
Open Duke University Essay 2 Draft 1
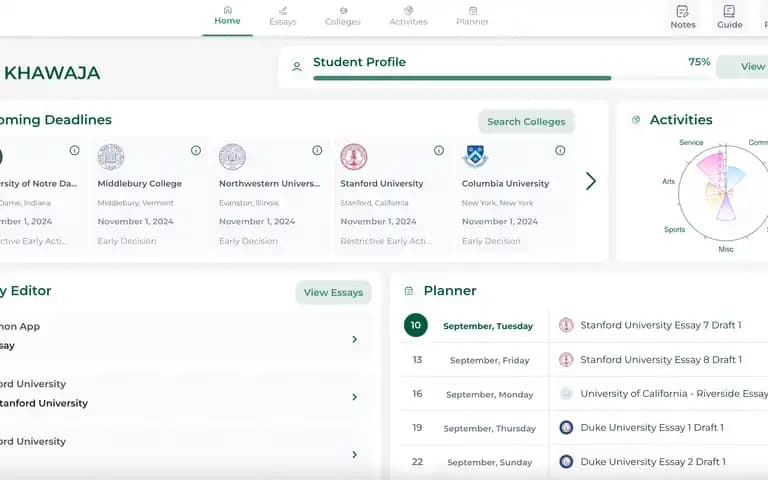(653, 462)
